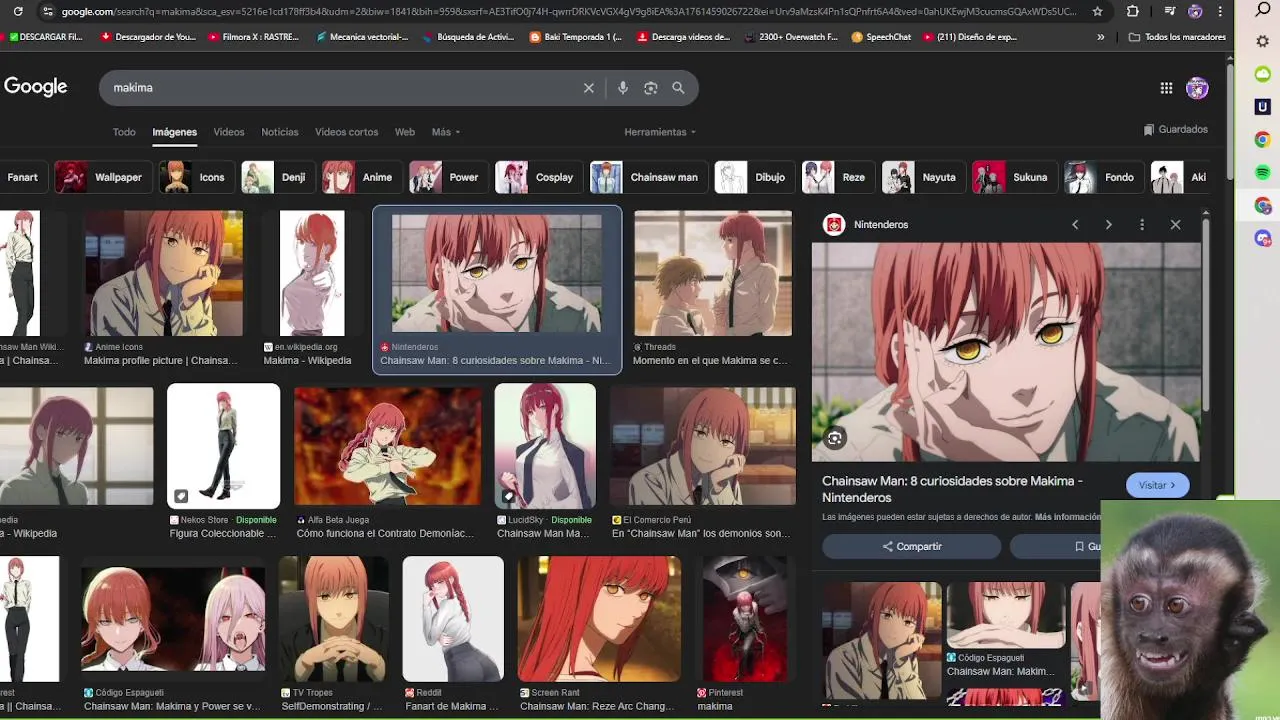Select the Imágenes tab
1280x720 pixels.
(174, 132)
